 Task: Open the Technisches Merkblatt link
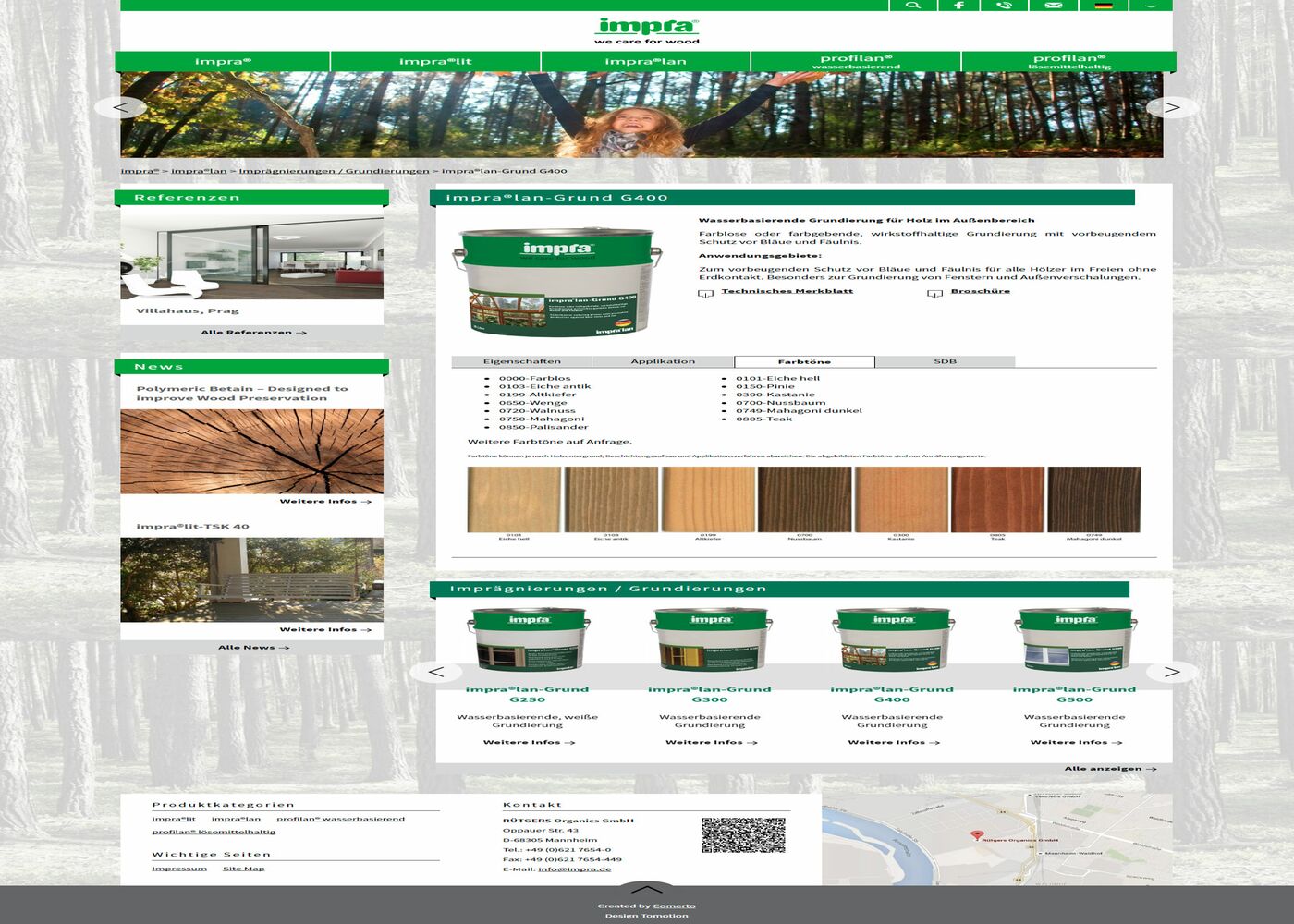coord(787,291)
